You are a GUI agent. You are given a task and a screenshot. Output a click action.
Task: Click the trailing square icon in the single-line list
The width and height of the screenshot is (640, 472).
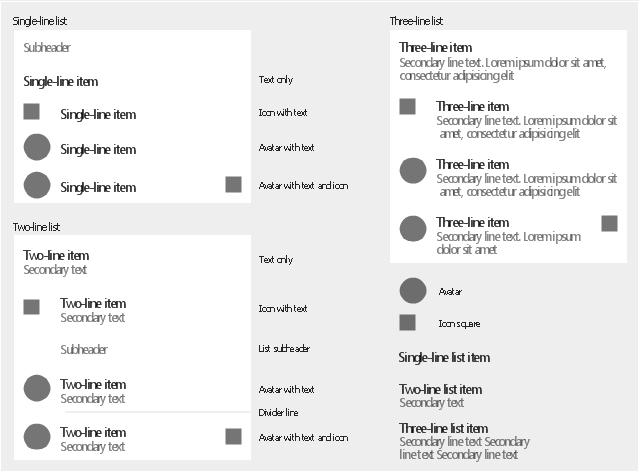pos(234,184)
